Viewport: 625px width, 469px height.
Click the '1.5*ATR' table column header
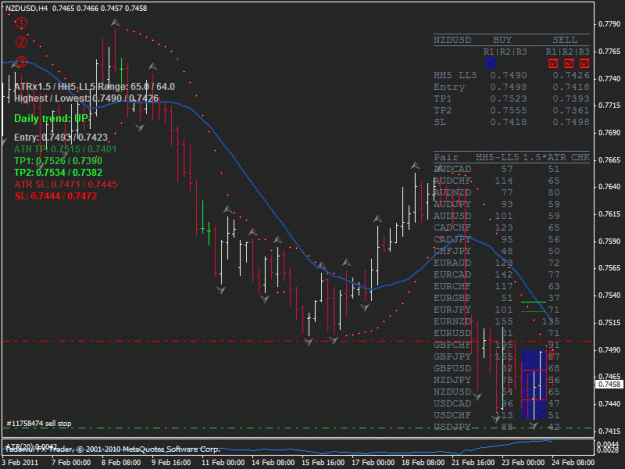(544, 157)
